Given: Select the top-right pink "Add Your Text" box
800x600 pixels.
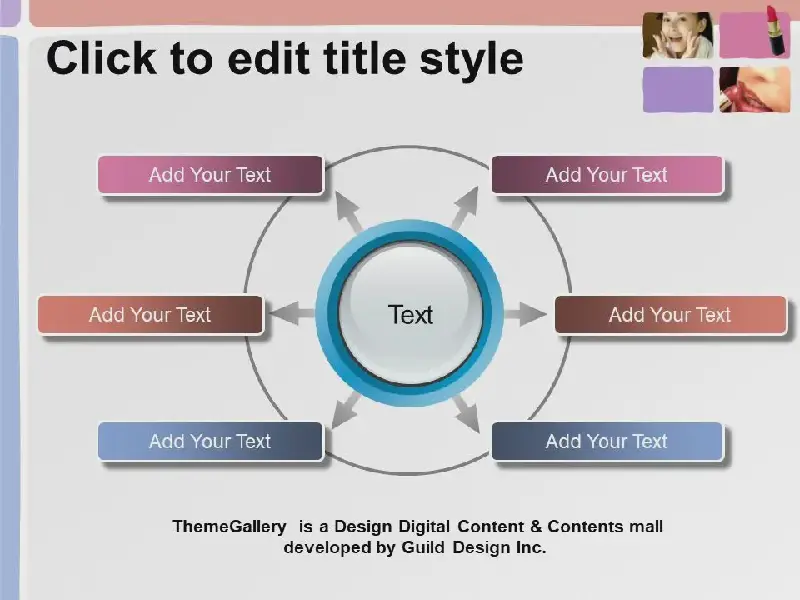Looking at the screenshot, I should click(606, 175).
